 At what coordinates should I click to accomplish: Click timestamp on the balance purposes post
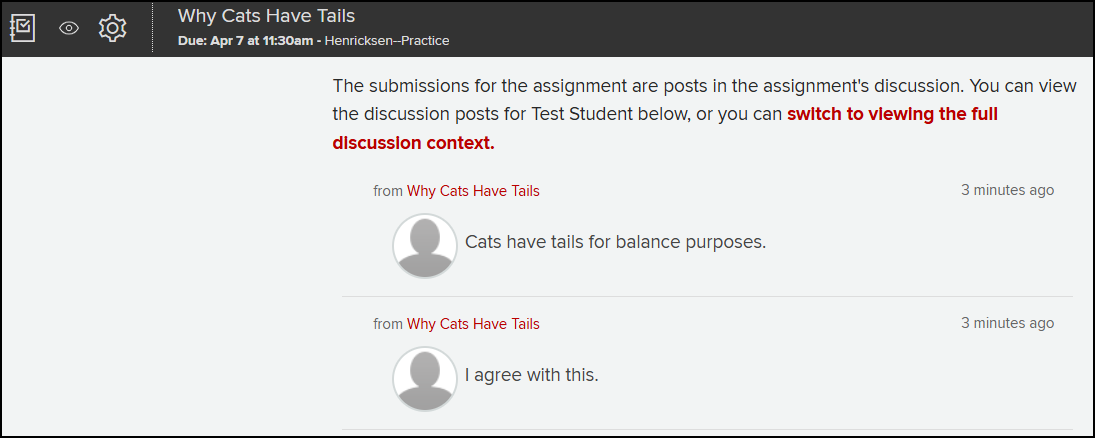tap(1008, 190)
